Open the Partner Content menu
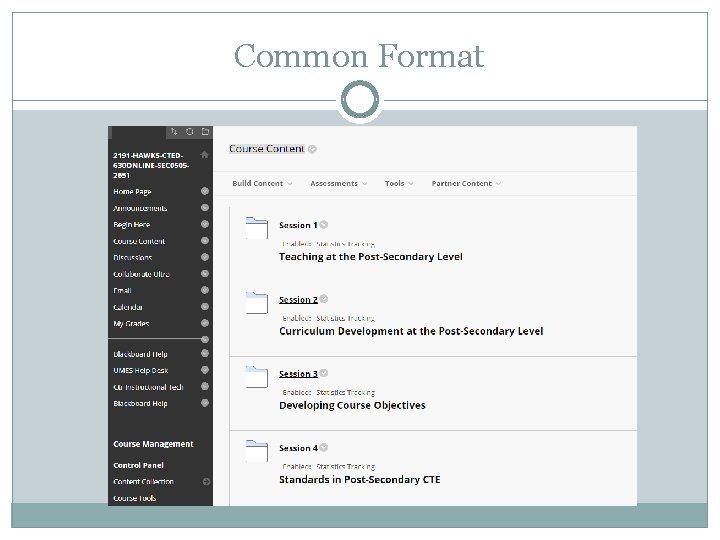 coord(466,184)
